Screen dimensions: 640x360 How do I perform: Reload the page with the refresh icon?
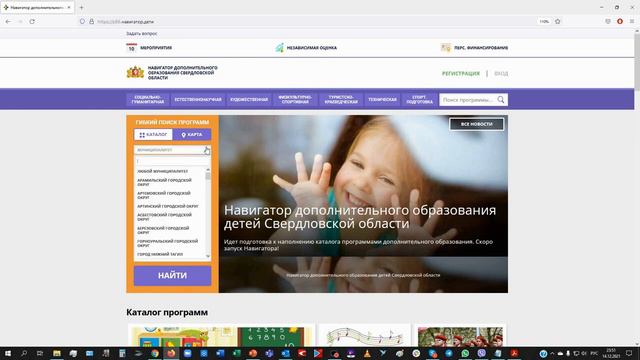point(32,22)
